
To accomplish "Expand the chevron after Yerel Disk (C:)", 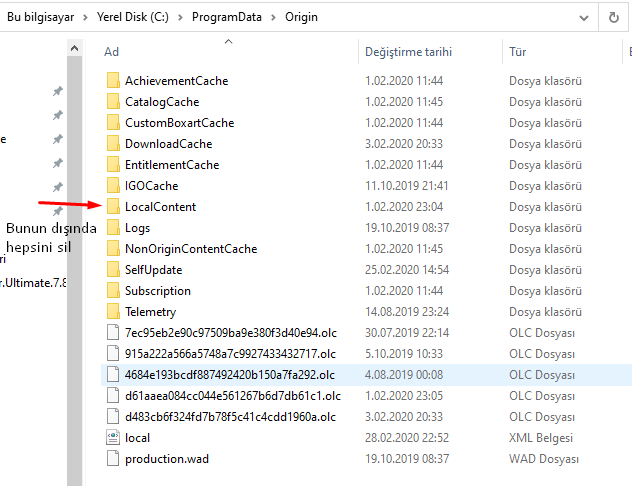I will click(180, 17).
